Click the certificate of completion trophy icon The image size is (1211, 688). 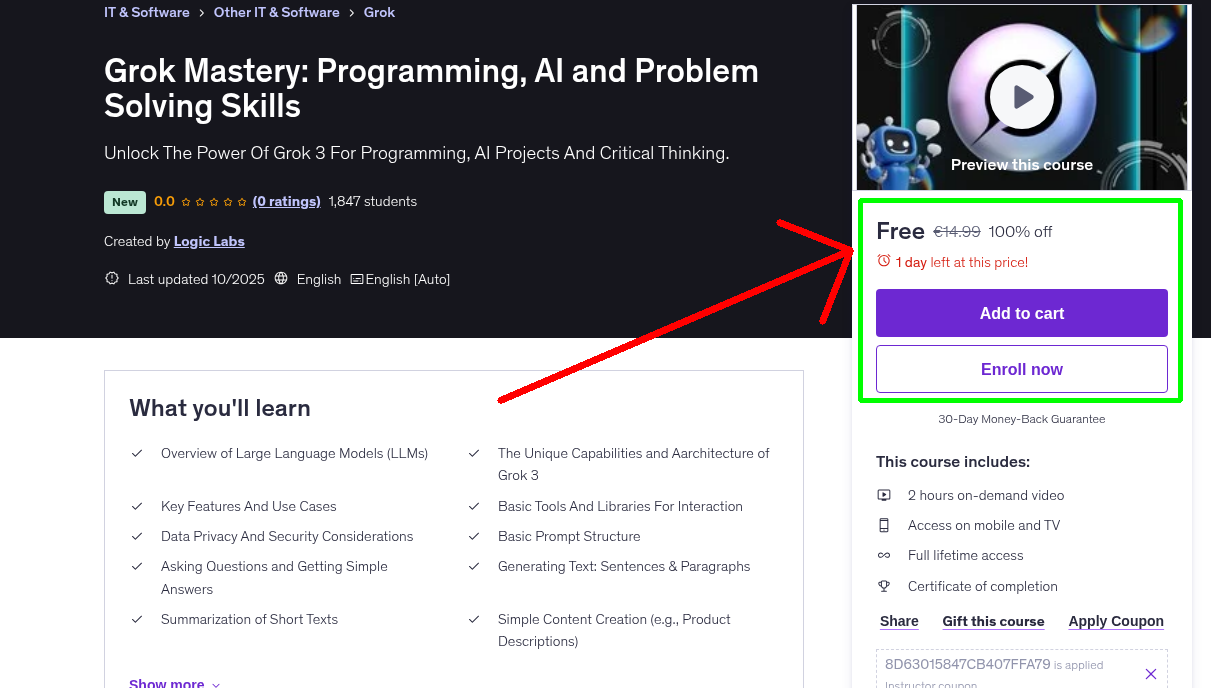(884, 586)
